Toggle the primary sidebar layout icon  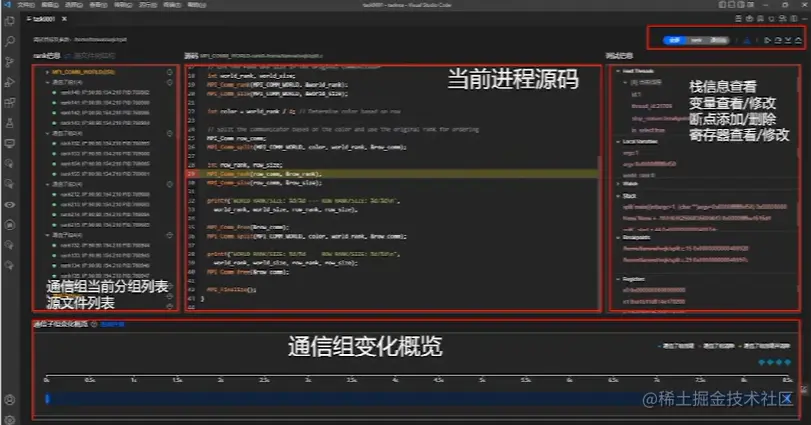coord(723,5)
